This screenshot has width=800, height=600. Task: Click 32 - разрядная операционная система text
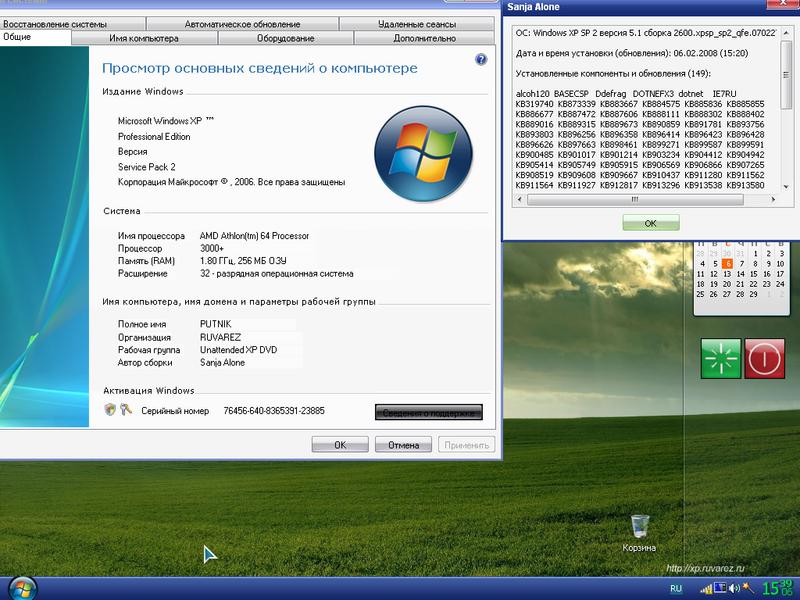[x=277, y=273]
